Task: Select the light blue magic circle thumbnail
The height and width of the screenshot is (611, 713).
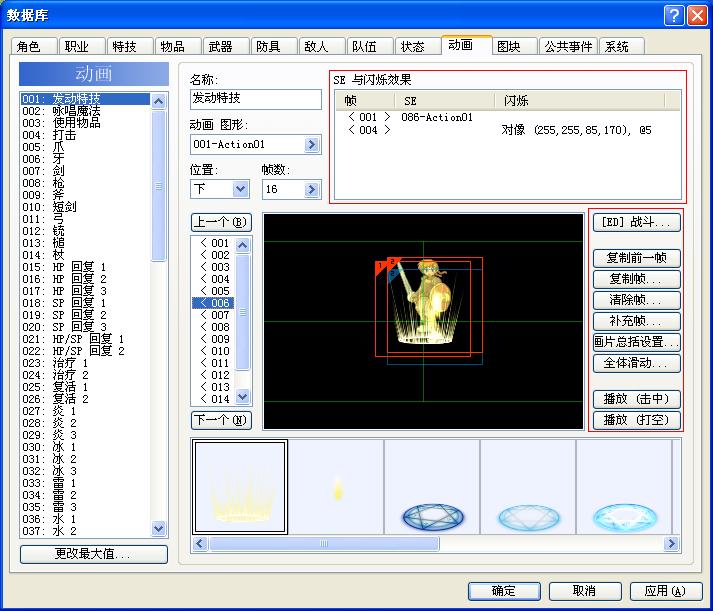Action: [528, 486]
